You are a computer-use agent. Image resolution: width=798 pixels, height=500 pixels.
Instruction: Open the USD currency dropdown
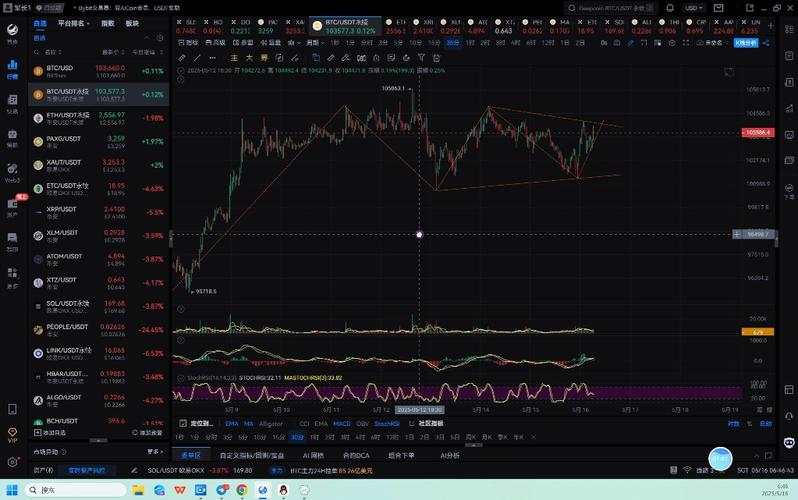click(692, 7)
